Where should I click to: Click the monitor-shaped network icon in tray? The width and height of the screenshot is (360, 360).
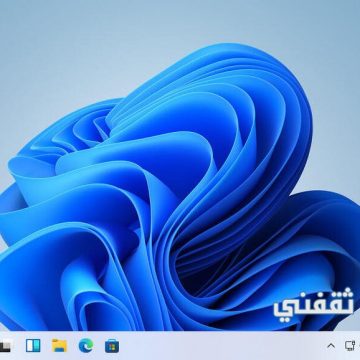[x=349, y=345]
